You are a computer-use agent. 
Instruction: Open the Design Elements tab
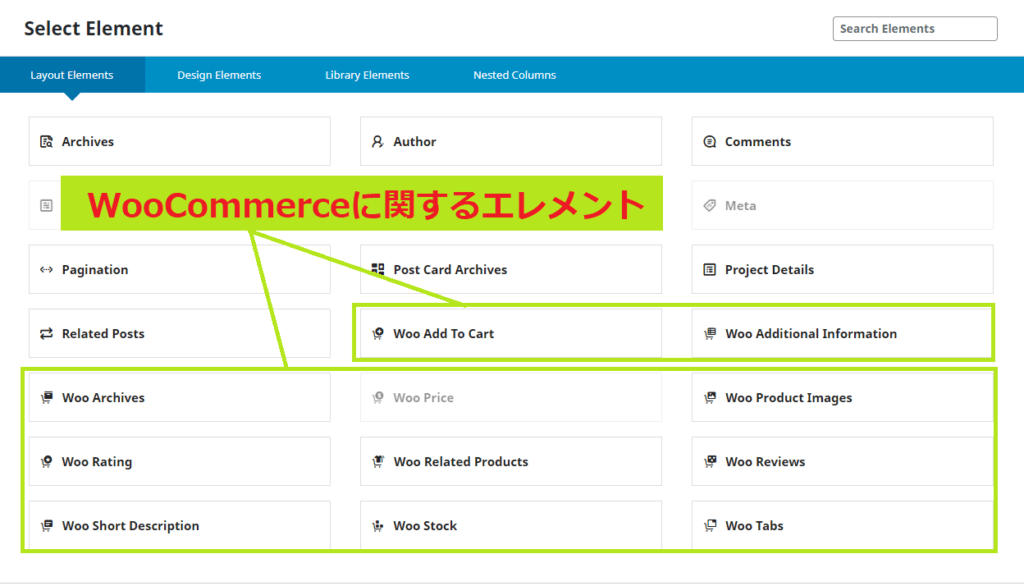tap(219, 75)
